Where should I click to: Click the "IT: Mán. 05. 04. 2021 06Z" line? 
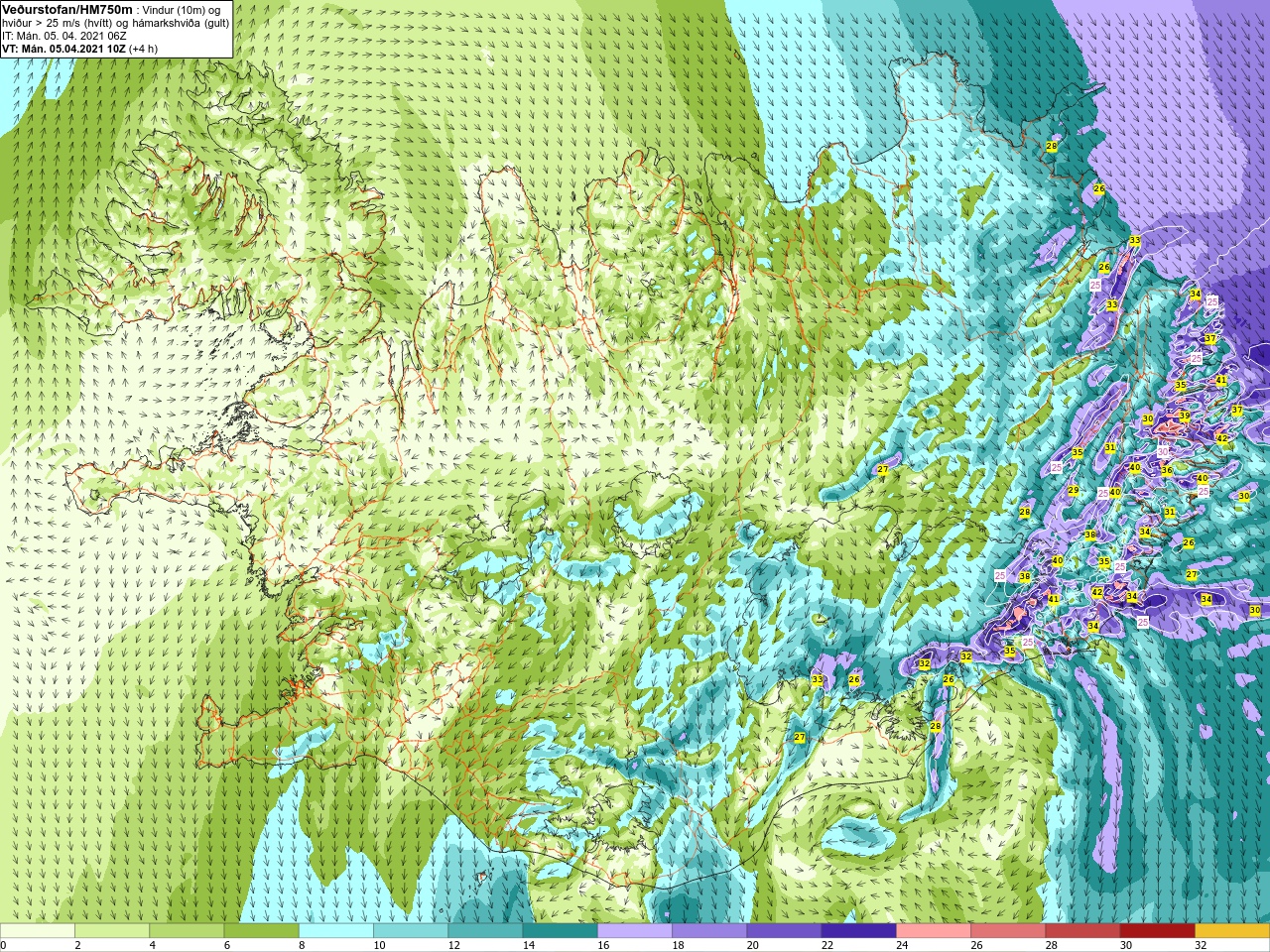(64, 36)
